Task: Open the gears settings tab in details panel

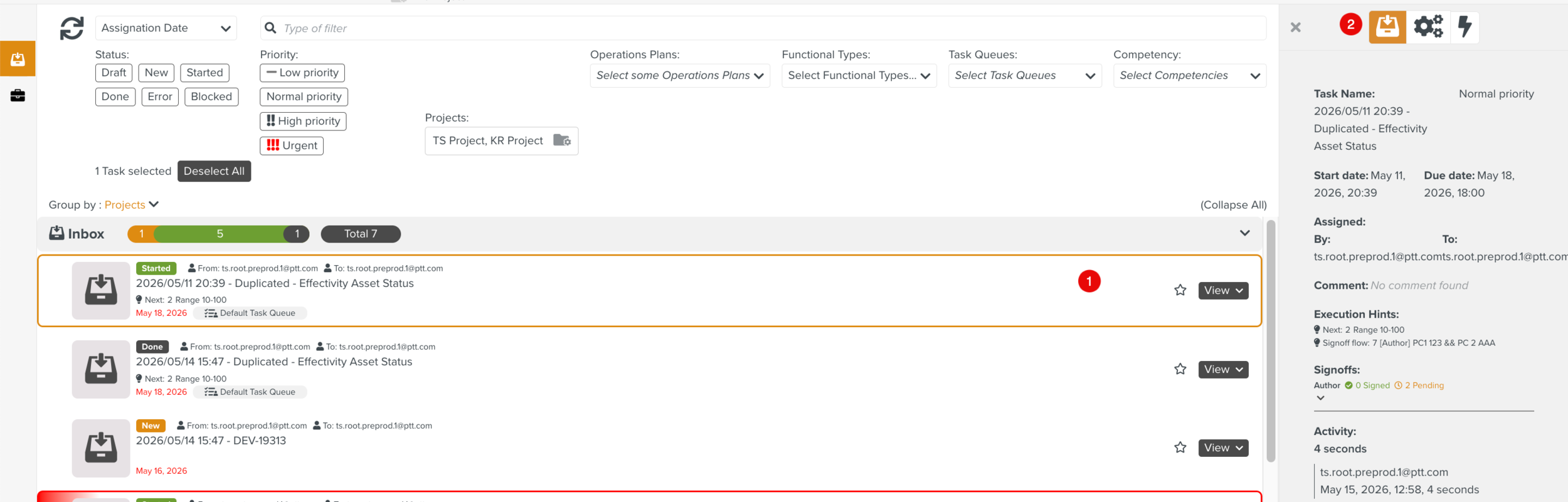Action: (1428, 27)
